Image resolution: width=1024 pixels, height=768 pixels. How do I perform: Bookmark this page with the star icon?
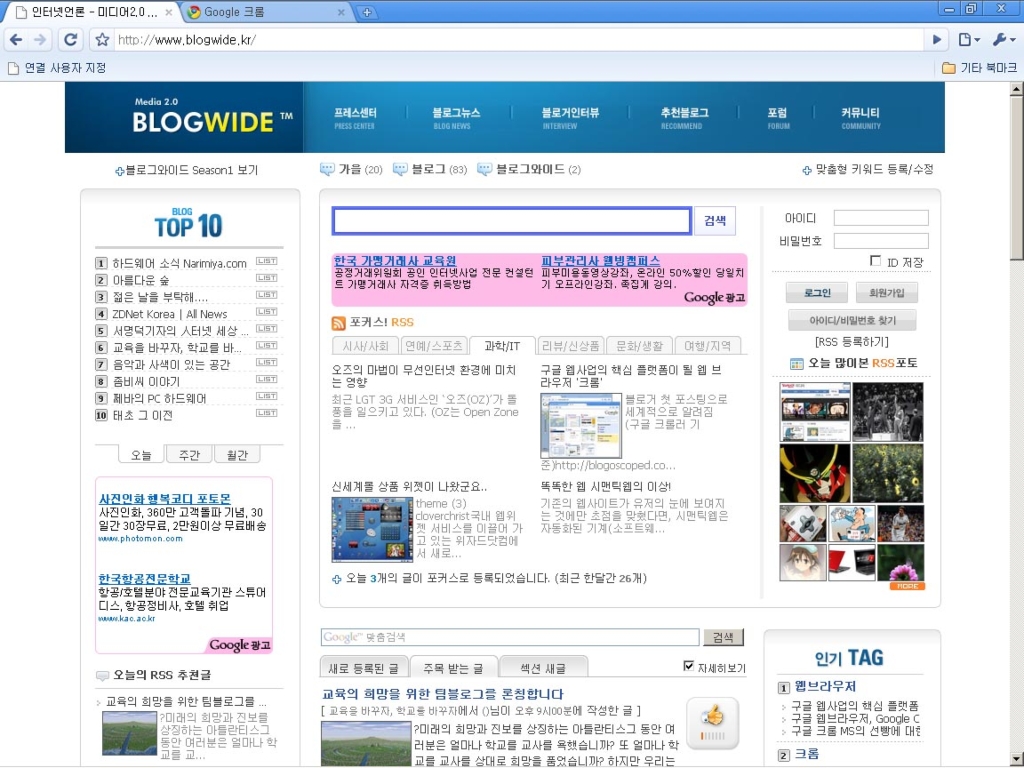pyautogui.click(x=102, y=40)
